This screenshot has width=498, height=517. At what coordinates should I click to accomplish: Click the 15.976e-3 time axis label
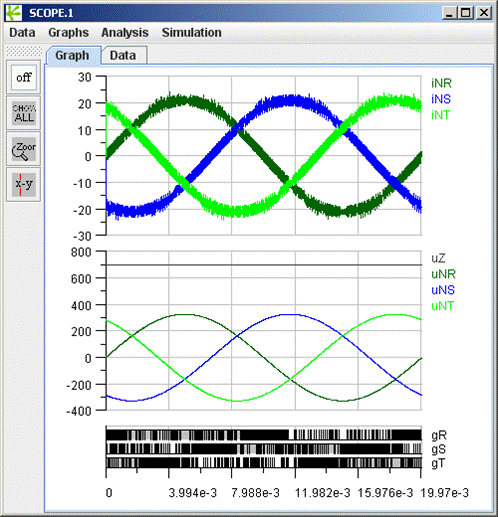point(386,493)
